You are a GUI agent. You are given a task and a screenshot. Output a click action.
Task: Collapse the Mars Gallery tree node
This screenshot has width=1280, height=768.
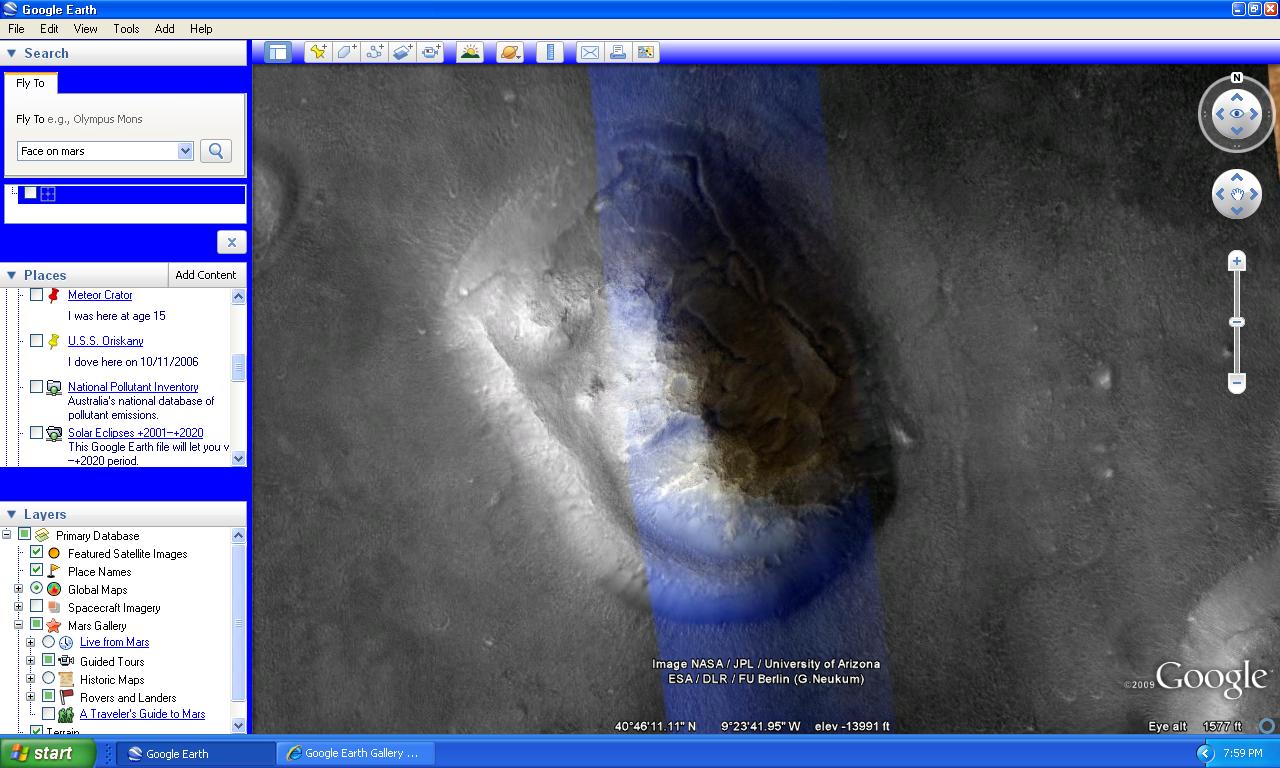click(18, 625)
